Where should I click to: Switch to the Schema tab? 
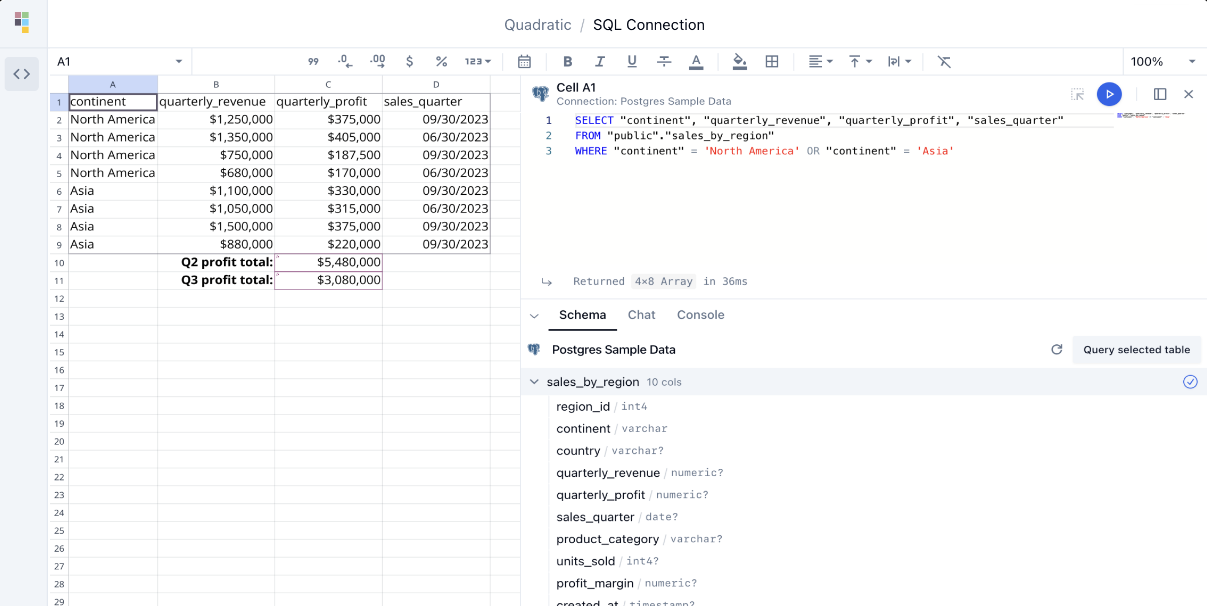tap(582, 315)
